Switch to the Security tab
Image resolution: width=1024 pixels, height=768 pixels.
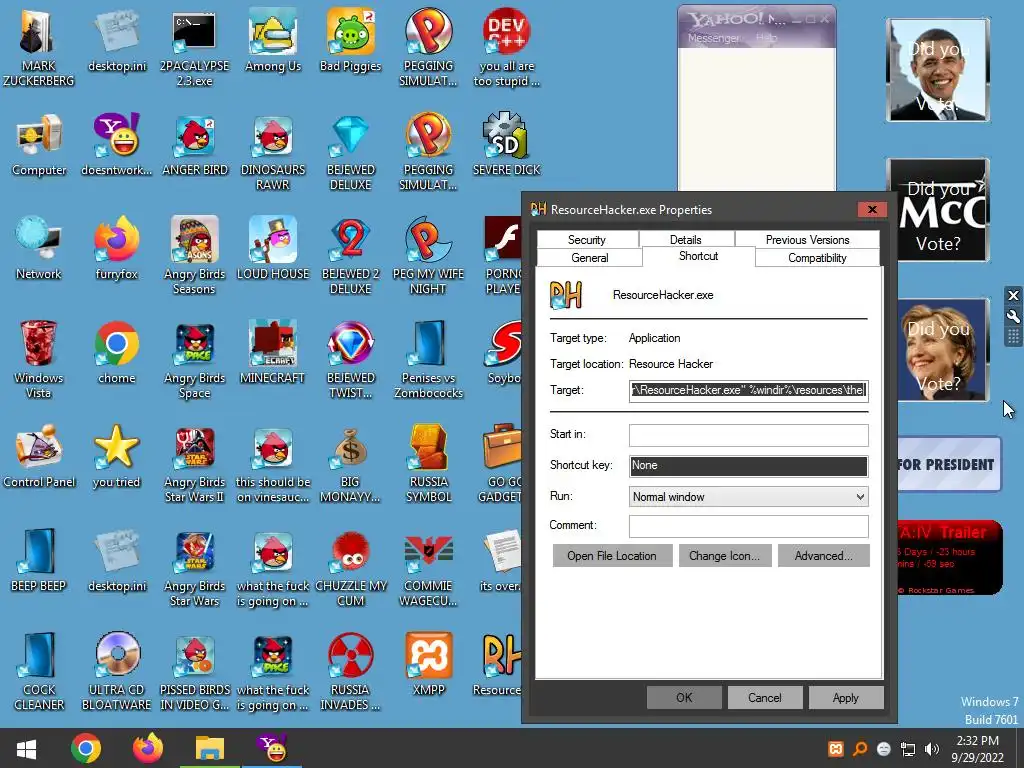pos(586,240)
